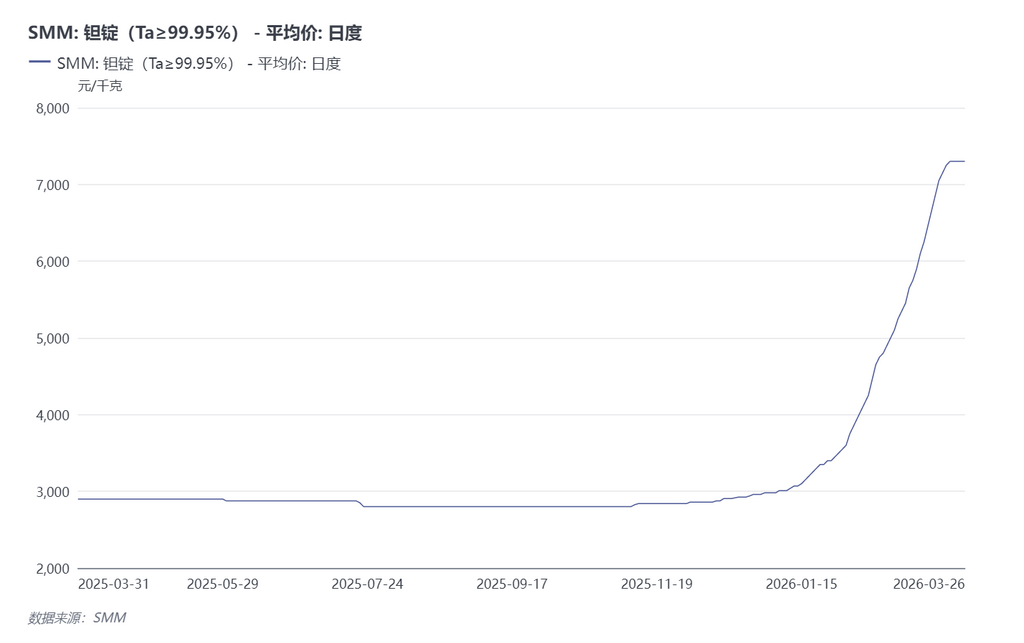The image size is (1024, 643).
Task: Click the 2026-03-26 x-axis date label
Action: pyautogui.click(x=929, y=584)
